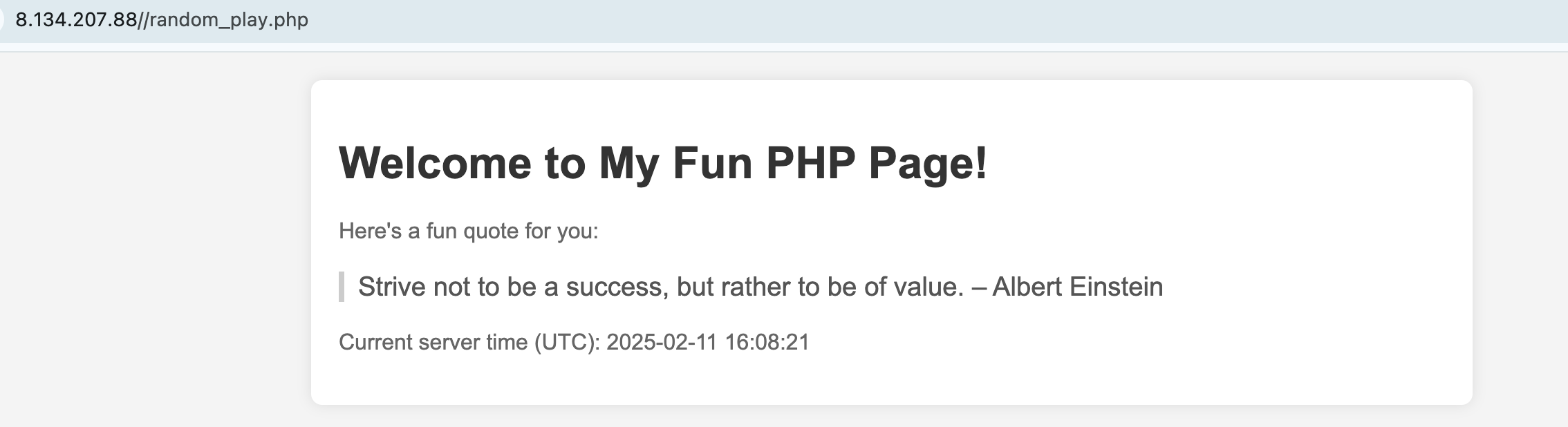
Task: Click the word "success" in the quote
Action: 617,287
